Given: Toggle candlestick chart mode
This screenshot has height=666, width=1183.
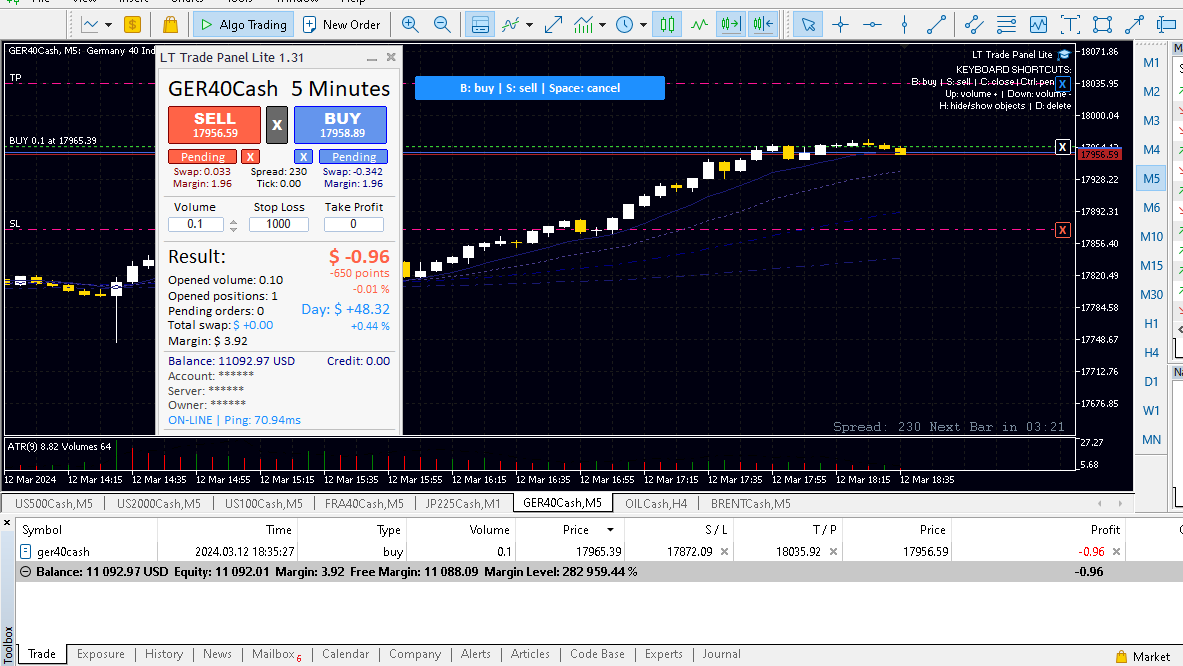Looking at the screenshot, I should click(x=668, y=25).
